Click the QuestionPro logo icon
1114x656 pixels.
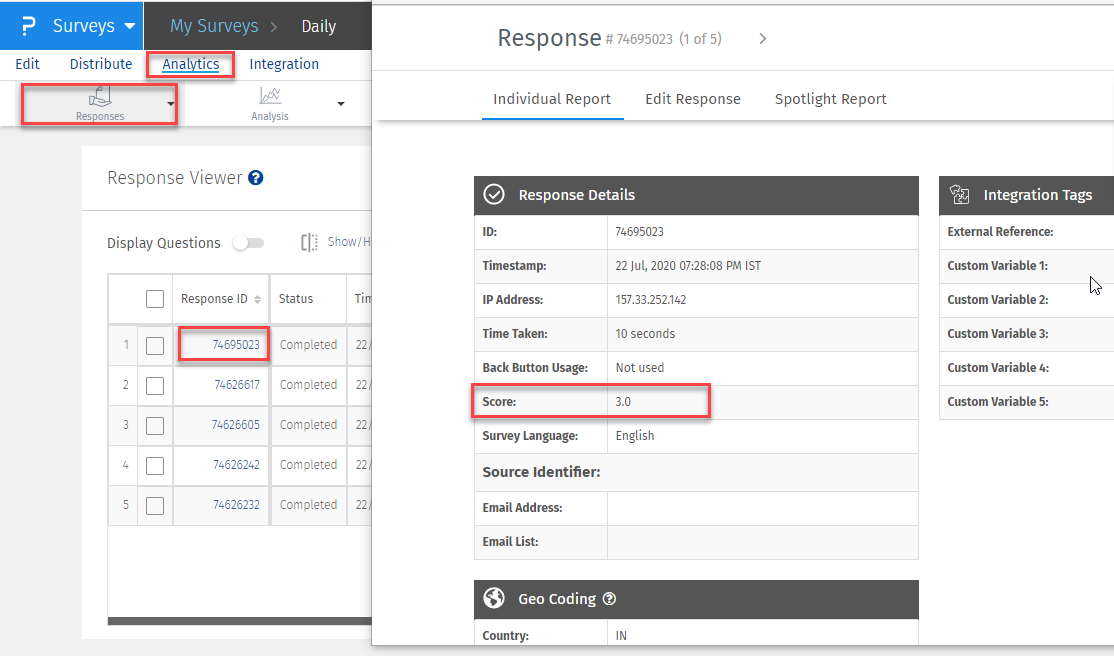click(x=28, y=26)
